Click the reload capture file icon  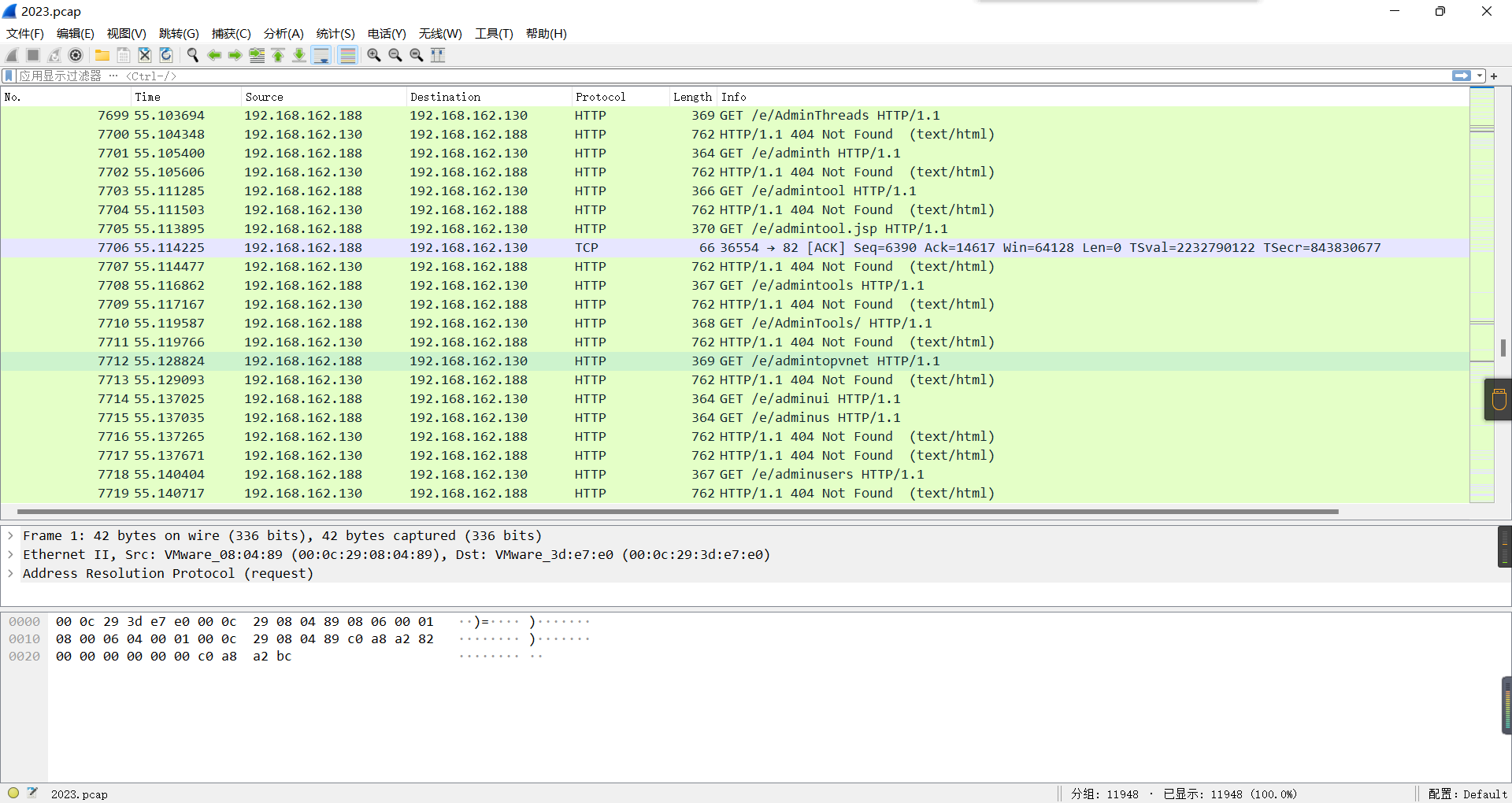[x=166, y=55]
